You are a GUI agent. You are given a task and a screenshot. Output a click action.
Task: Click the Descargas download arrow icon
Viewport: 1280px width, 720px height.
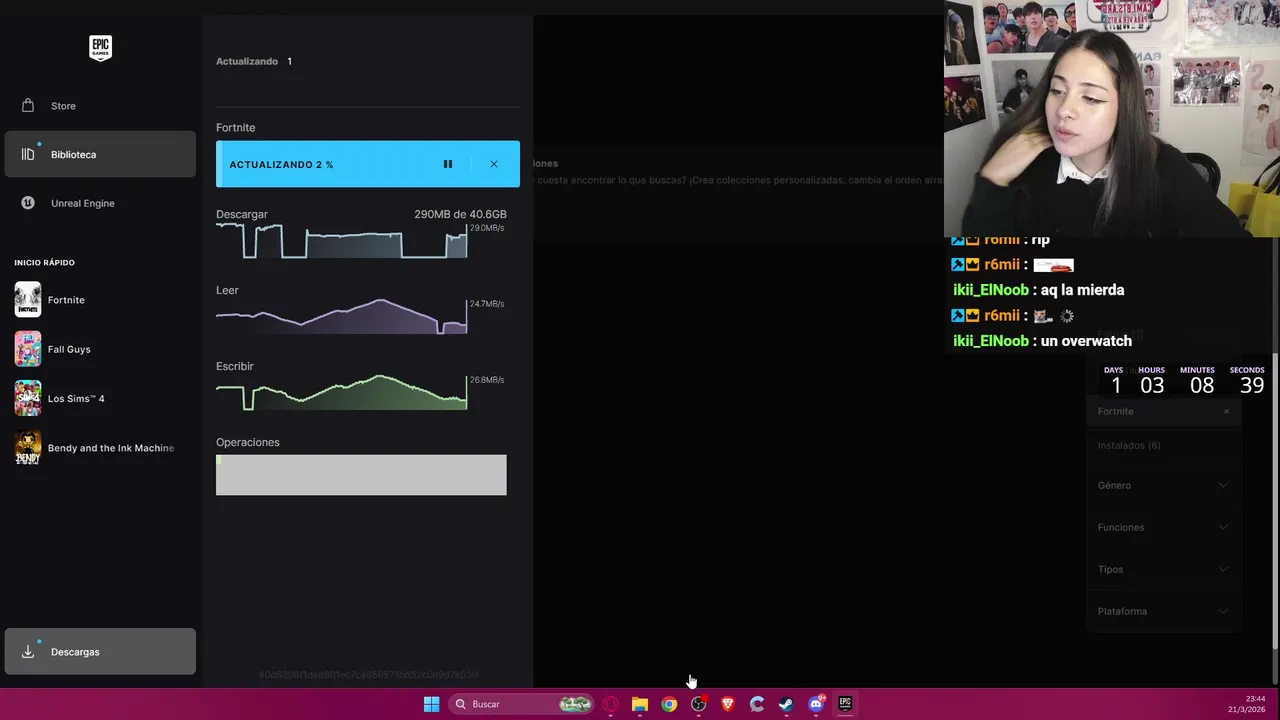coord(28,651)
